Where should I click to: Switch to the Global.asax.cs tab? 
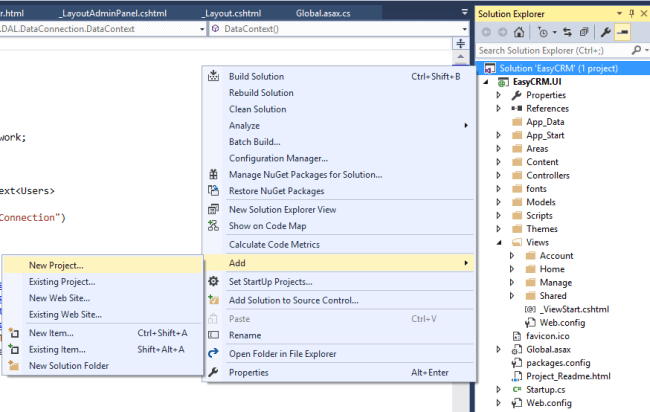click(323, 13)
